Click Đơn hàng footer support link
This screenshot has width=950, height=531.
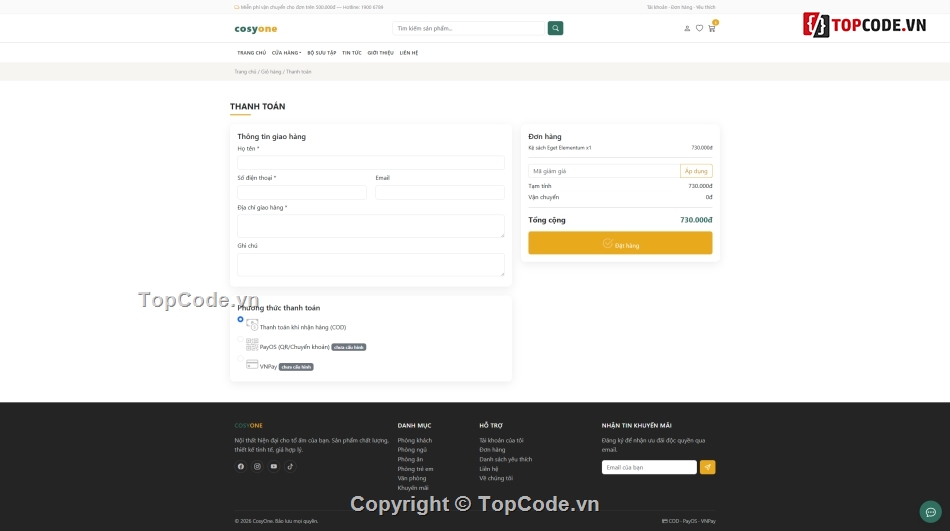click(492, 450)
